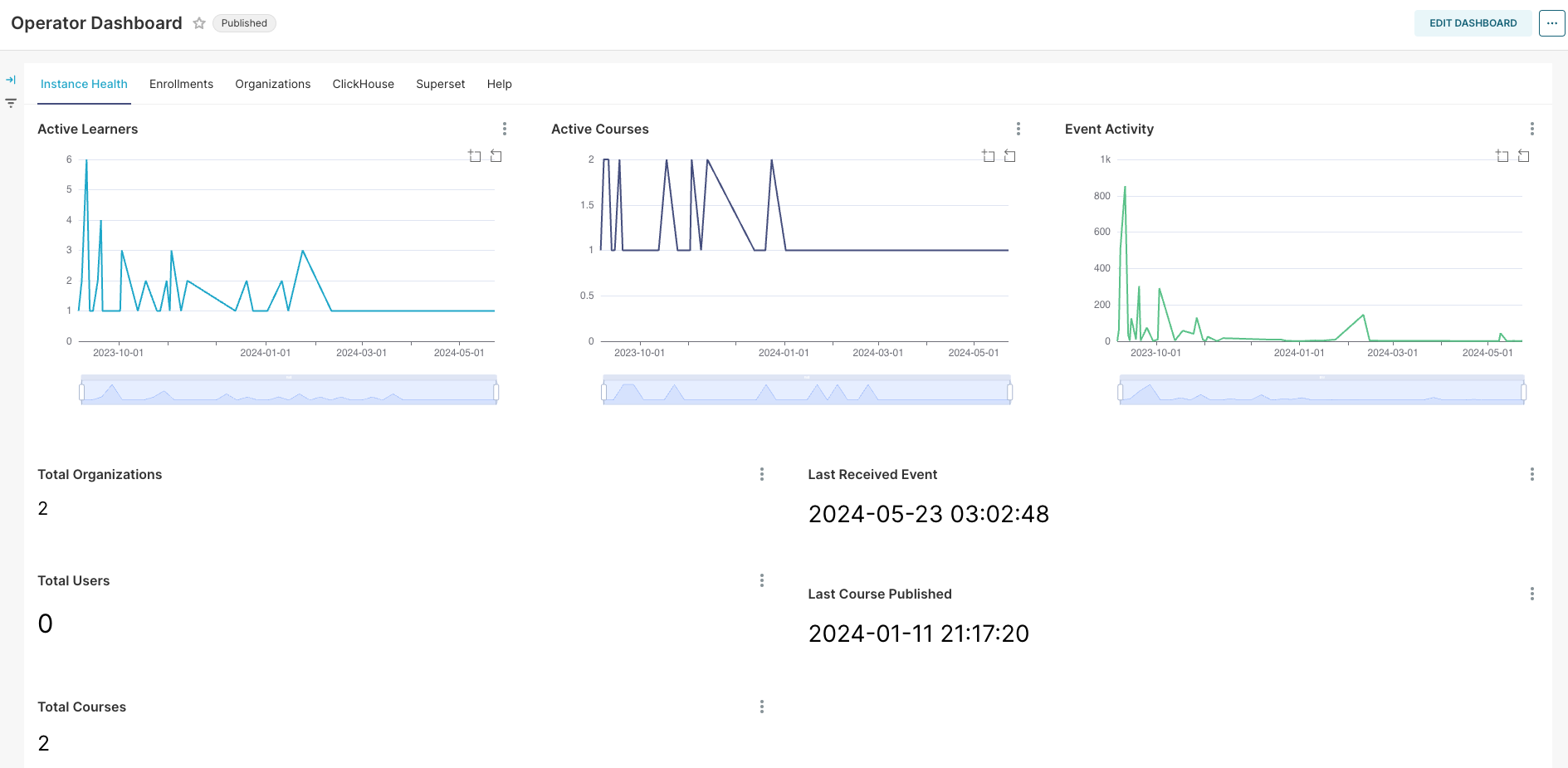Viewport: 1568px width, 768px height.
Task: Expand the collapsed filter sidebar arrow
Action: coord(11,80)
